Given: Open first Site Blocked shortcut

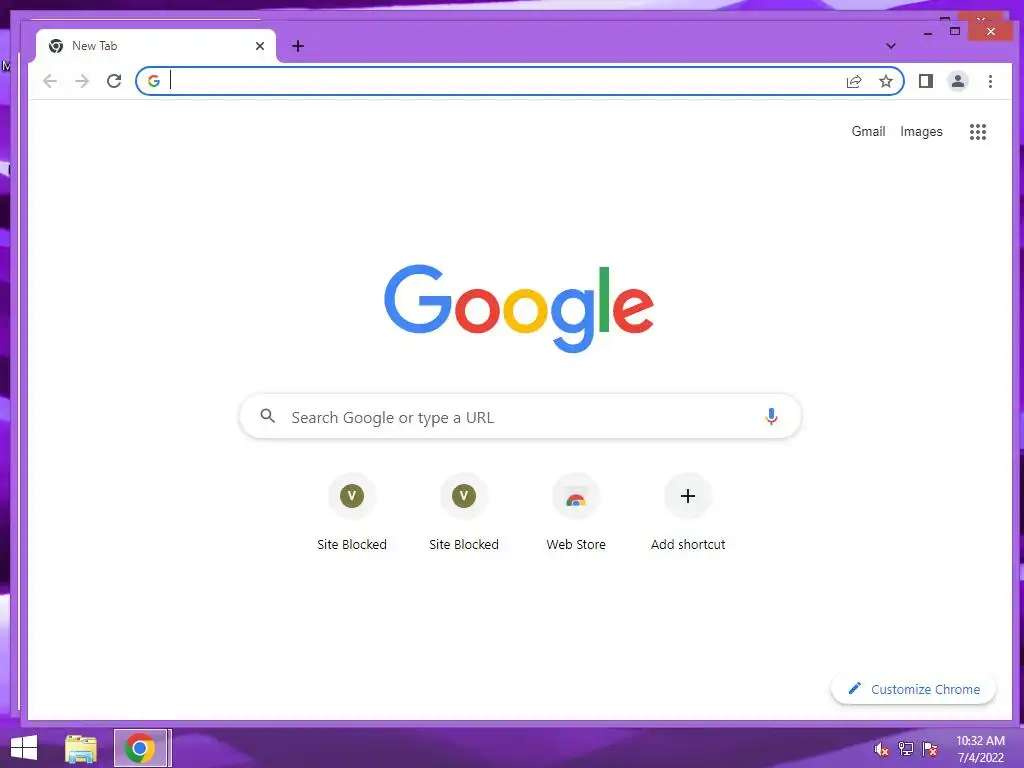Looking at the screenshot, I should [352, 513].
